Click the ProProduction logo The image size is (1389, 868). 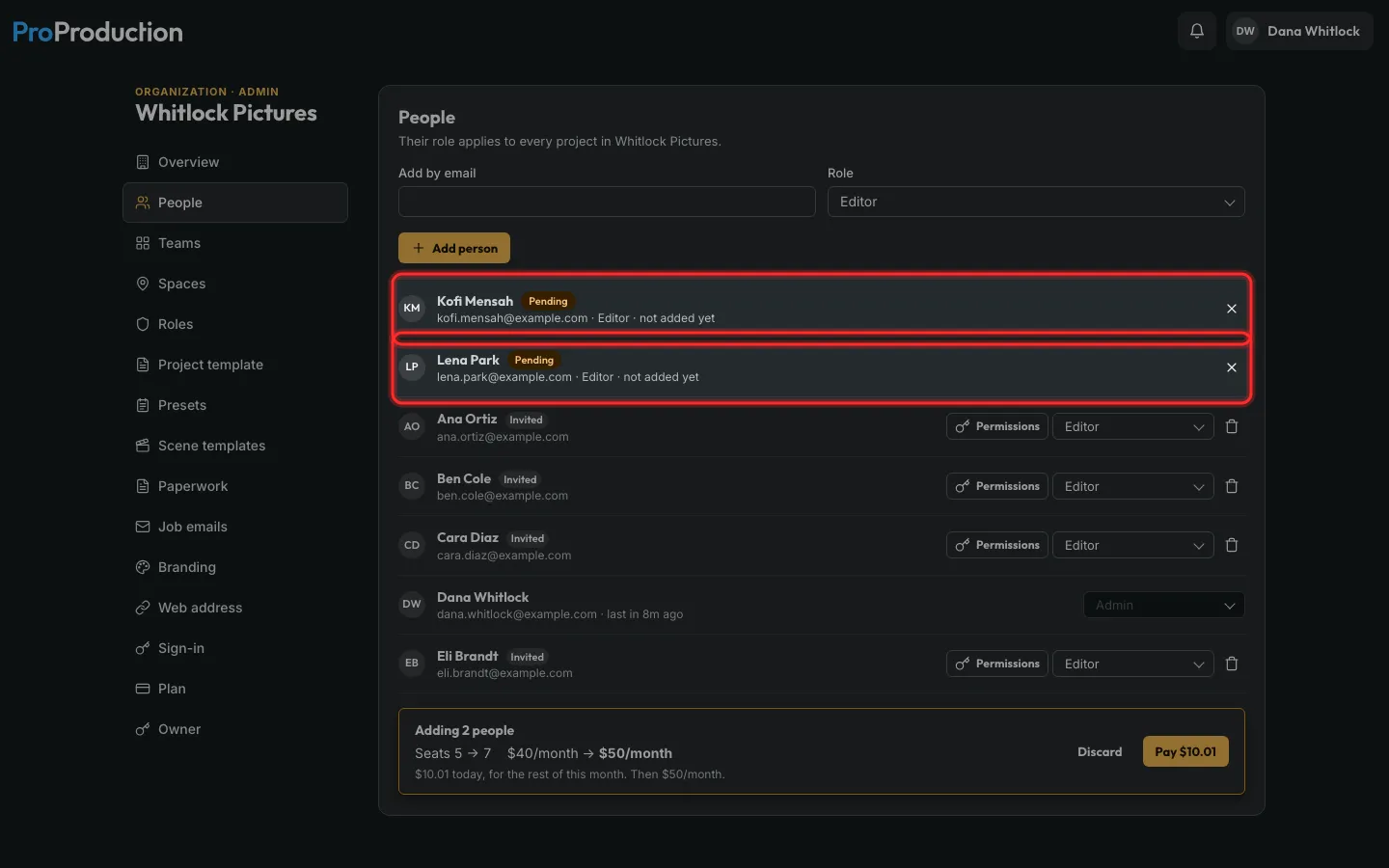pos(97,32)
